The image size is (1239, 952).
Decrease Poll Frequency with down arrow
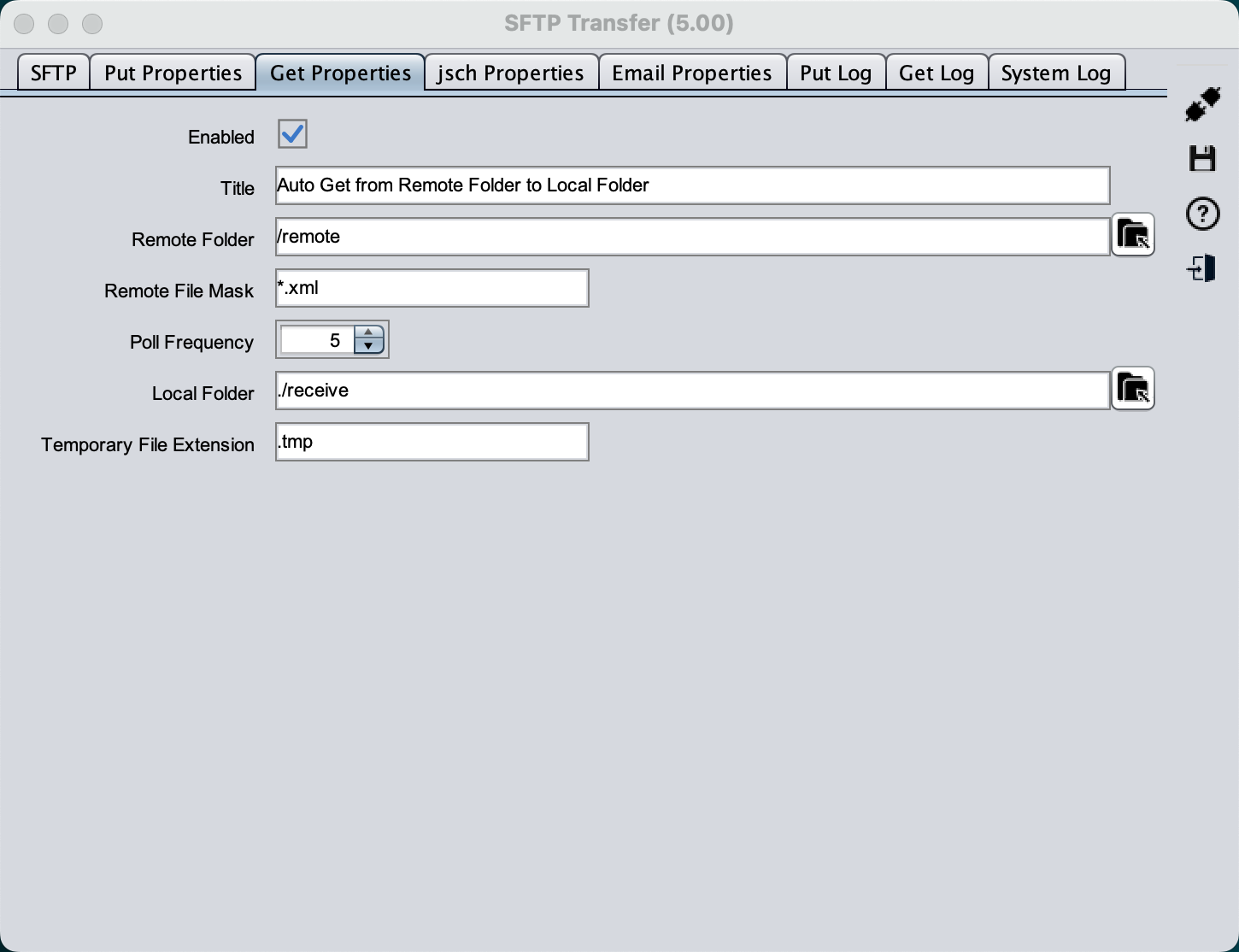click(368, 347)
